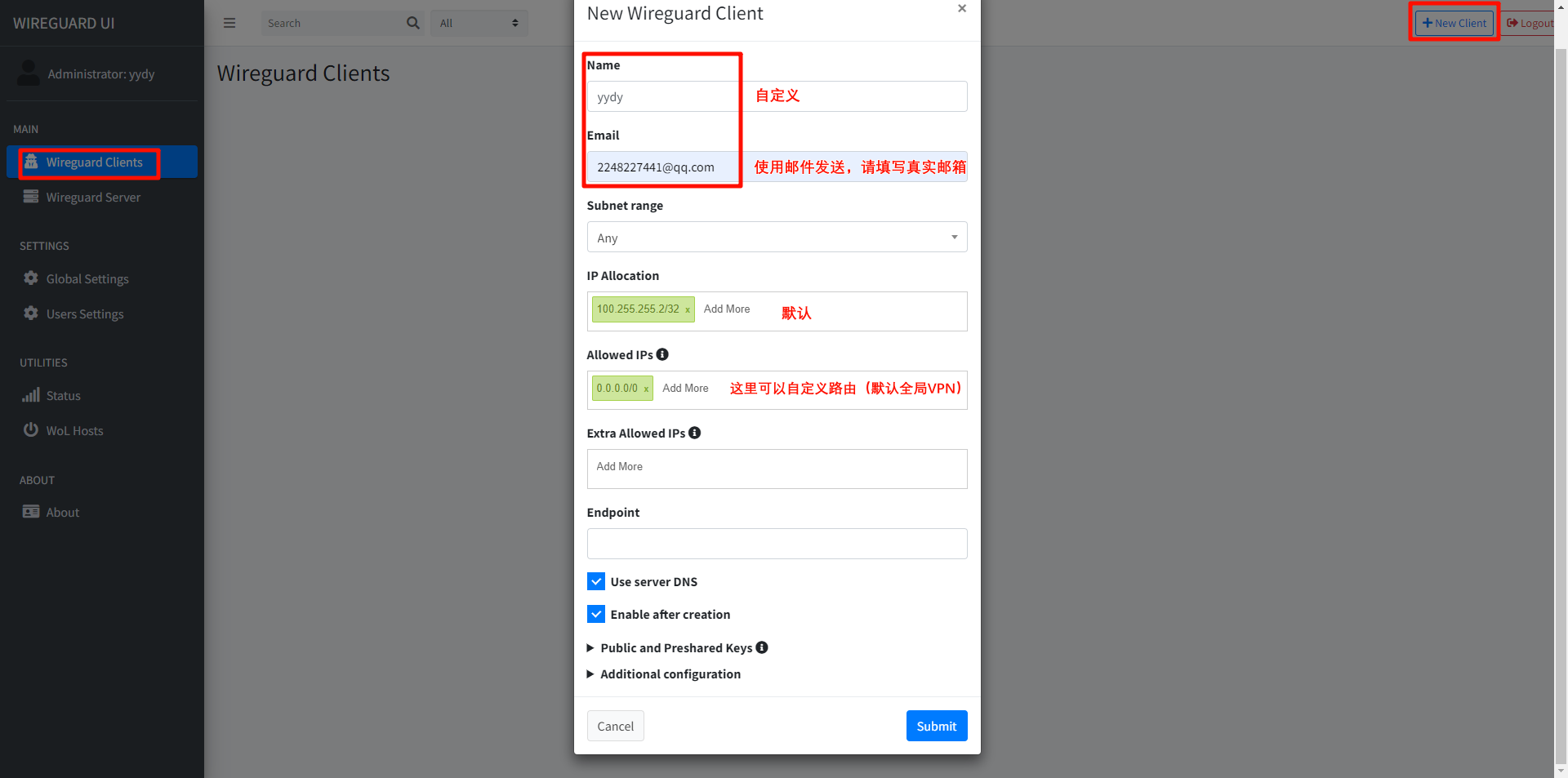Screen dimensions: 1568x778
Task: Toggle Use server DNS checkbox
Action: tap(596, 581)
